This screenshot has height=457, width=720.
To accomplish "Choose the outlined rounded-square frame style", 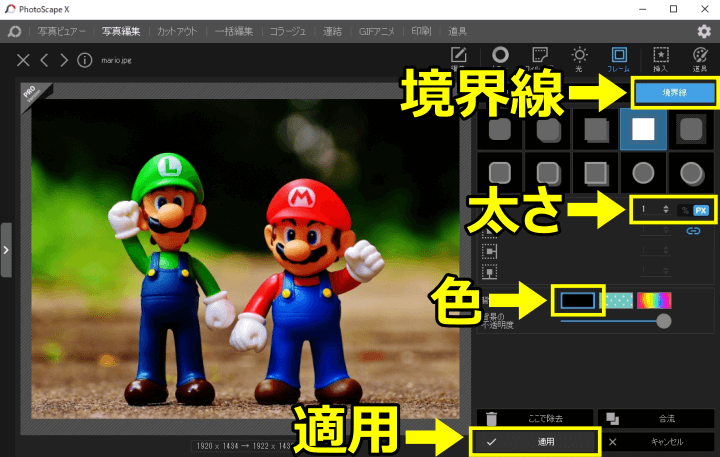I will [500, 173].
